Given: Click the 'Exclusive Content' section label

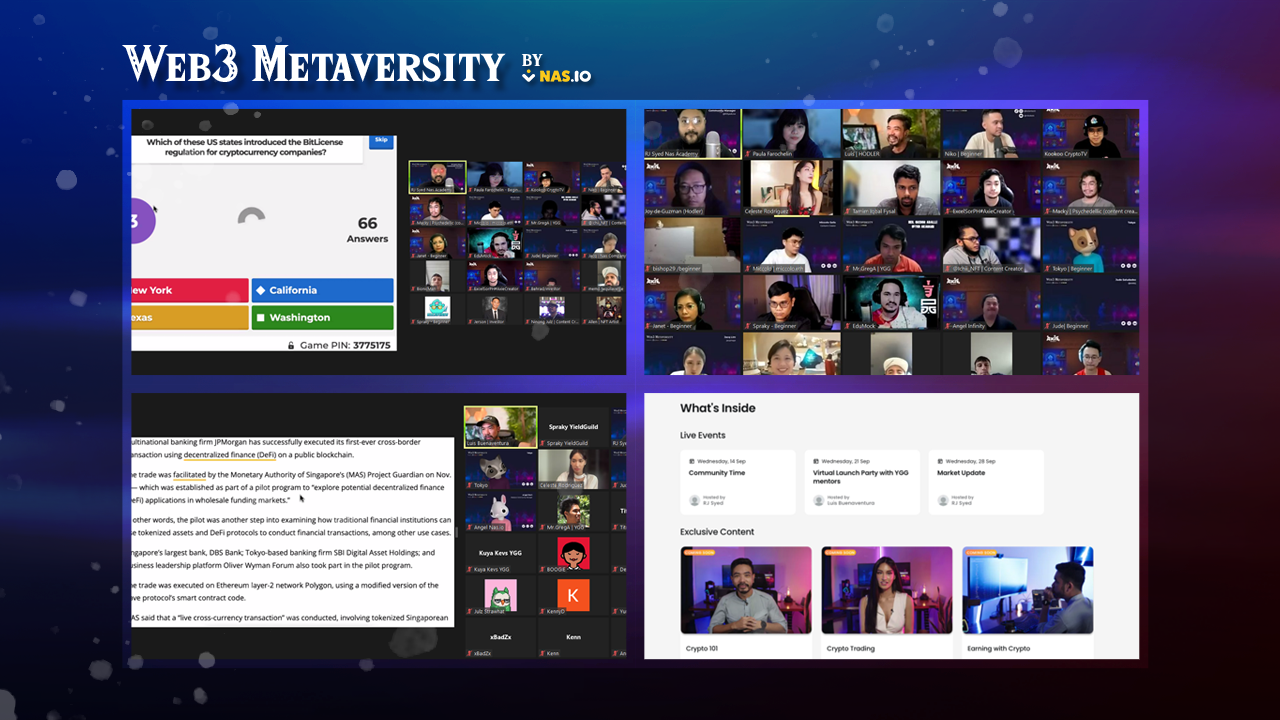Looking at the screenshot, I should point(717,532).
